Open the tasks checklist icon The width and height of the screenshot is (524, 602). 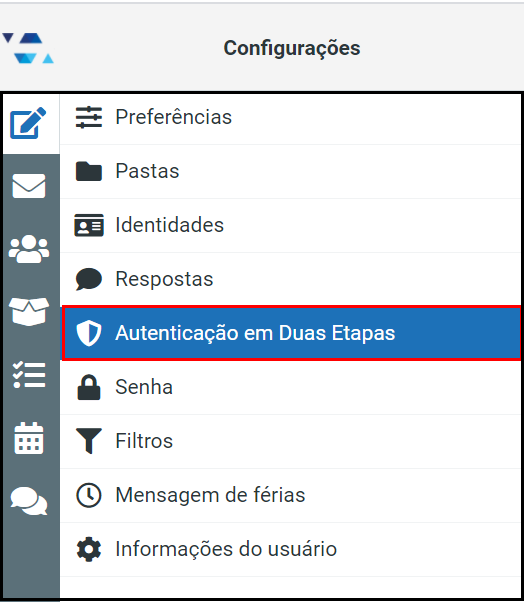pyautogui.click(x=29, y=375)
